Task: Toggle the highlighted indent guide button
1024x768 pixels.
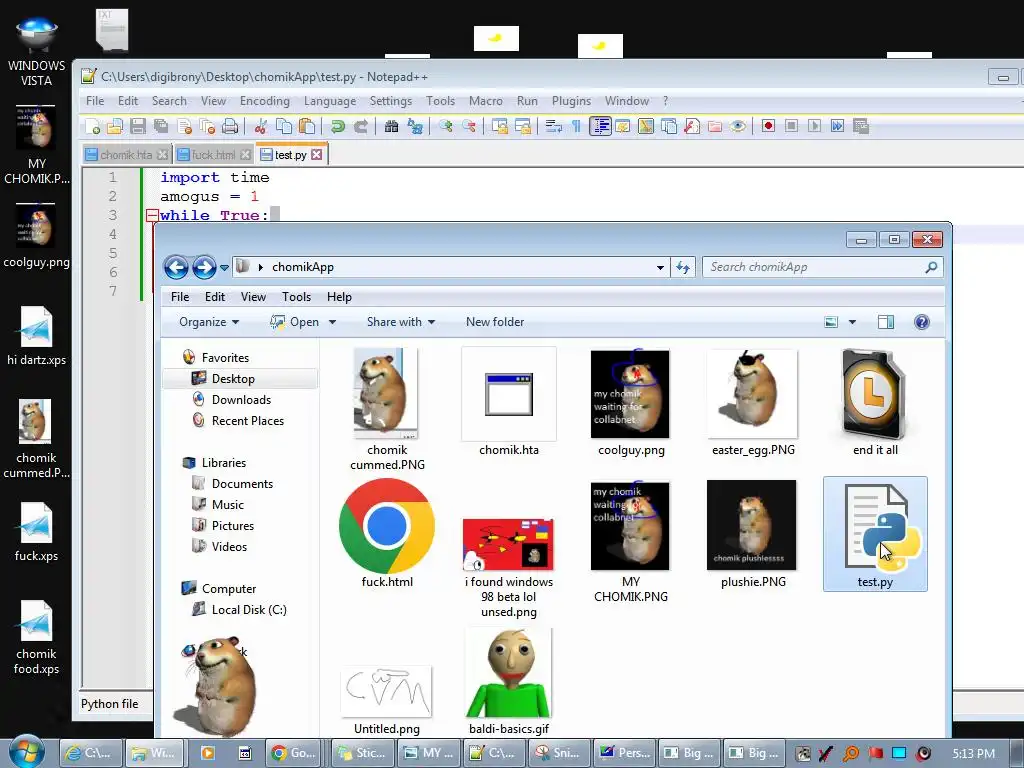Action: [600, 126]
